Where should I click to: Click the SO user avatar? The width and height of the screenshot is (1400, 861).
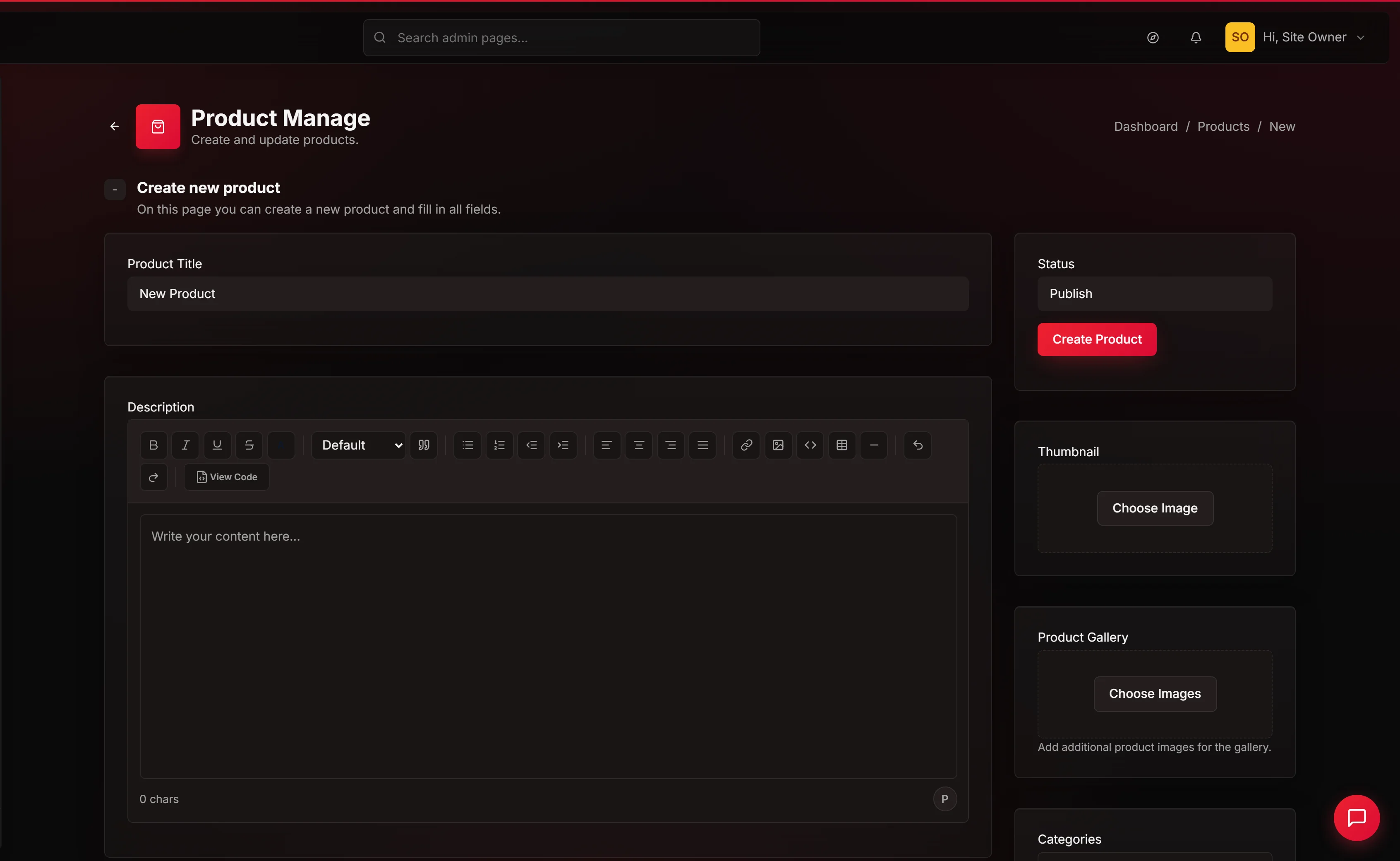(x=1240, y=38)
